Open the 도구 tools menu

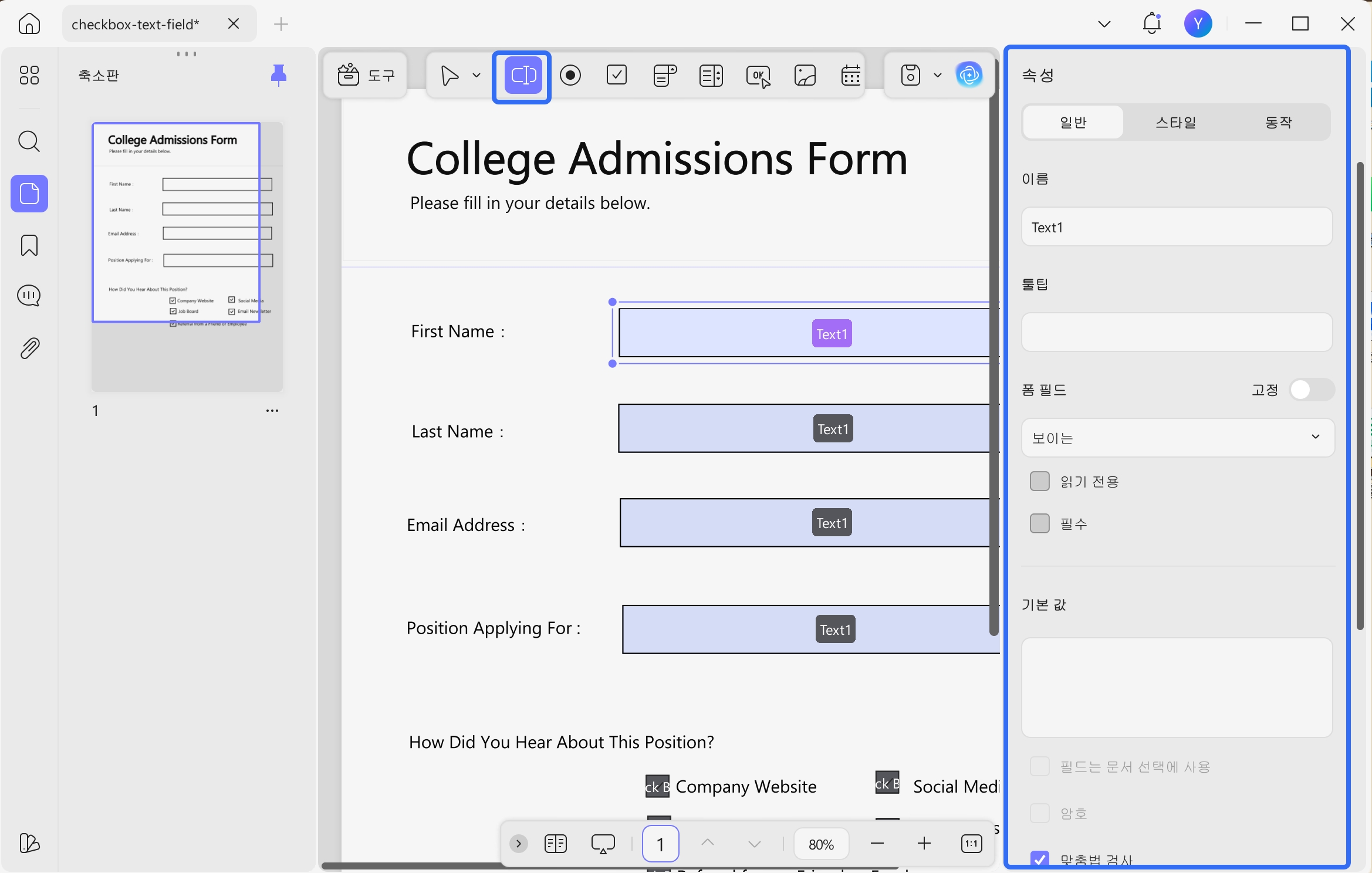coord(366,75)
